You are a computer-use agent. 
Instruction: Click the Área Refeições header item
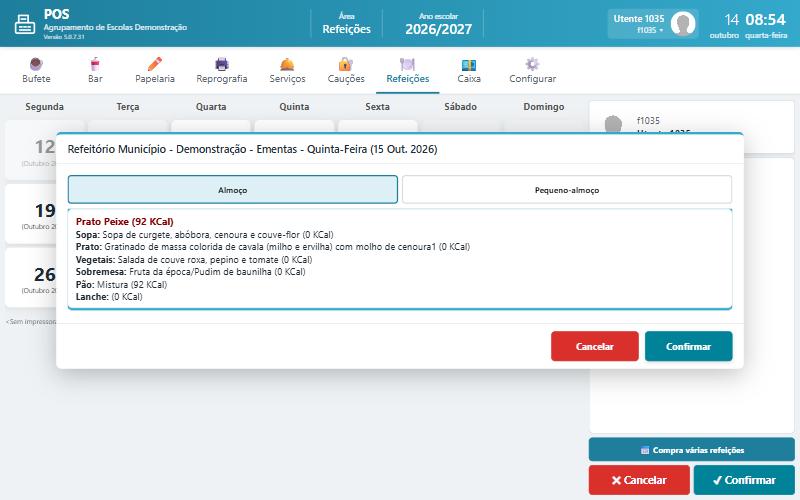tap(346, 24)
